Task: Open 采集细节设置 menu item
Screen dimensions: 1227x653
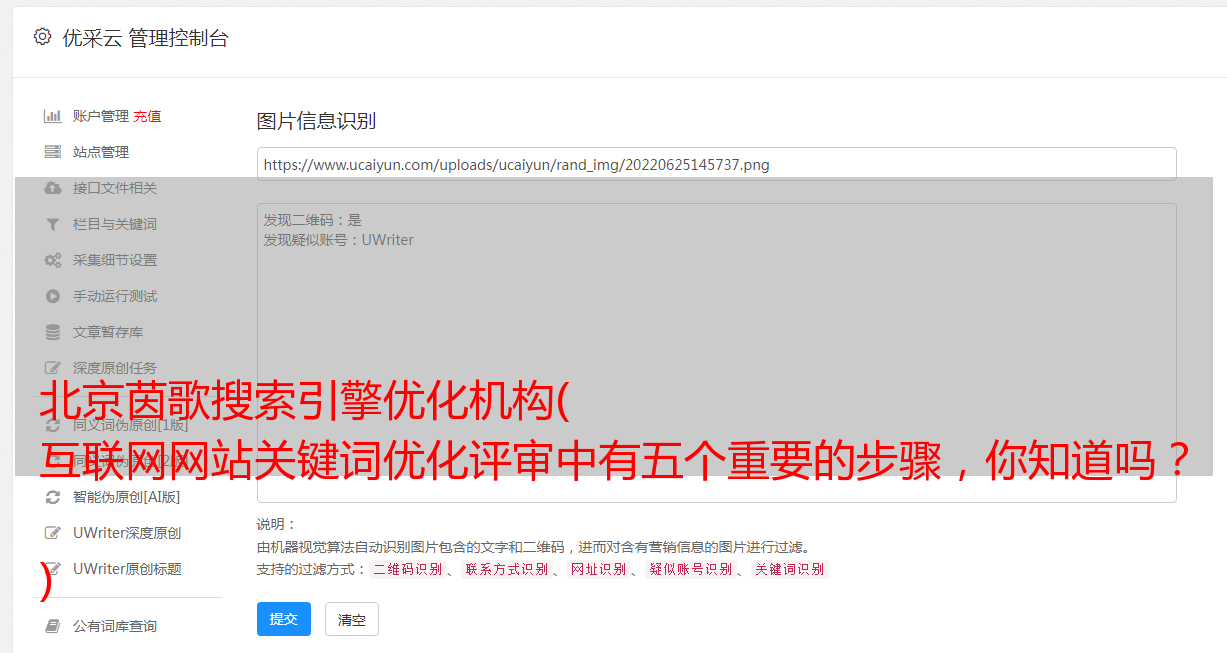Action: pyautogui.click(x=115, y=260)
